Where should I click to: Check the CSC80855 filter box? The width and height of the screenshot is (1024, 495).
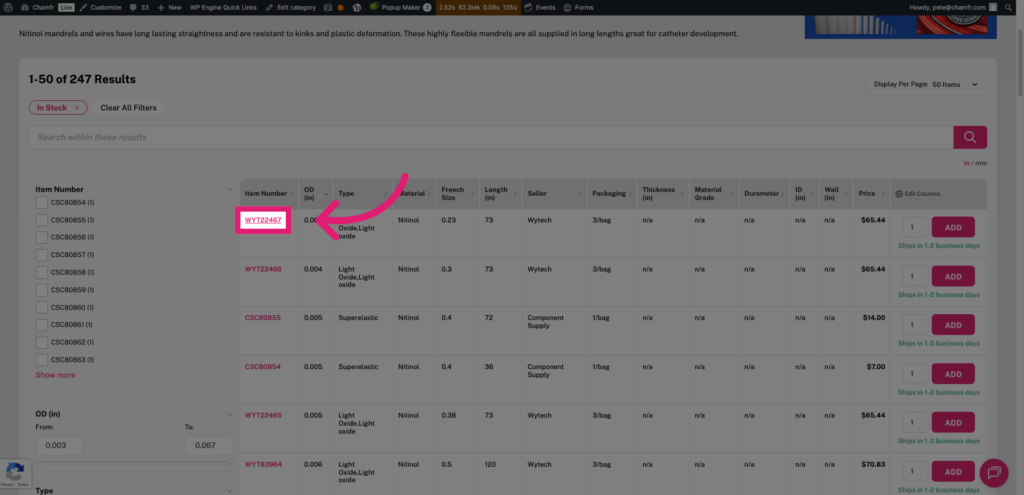click(x=42, y=220)
